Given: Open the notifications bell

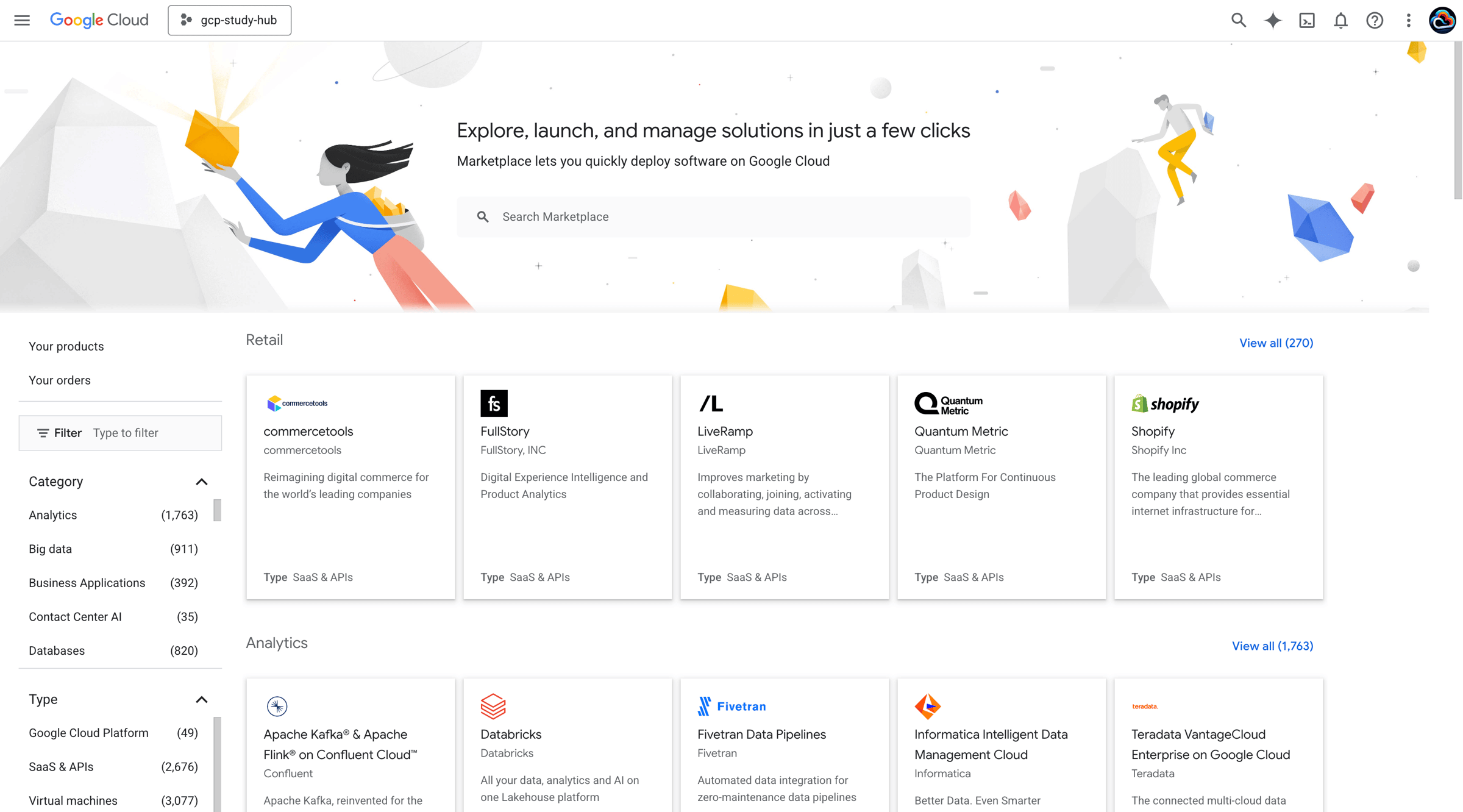Looking at the screenshot, I should (1340, 20).
